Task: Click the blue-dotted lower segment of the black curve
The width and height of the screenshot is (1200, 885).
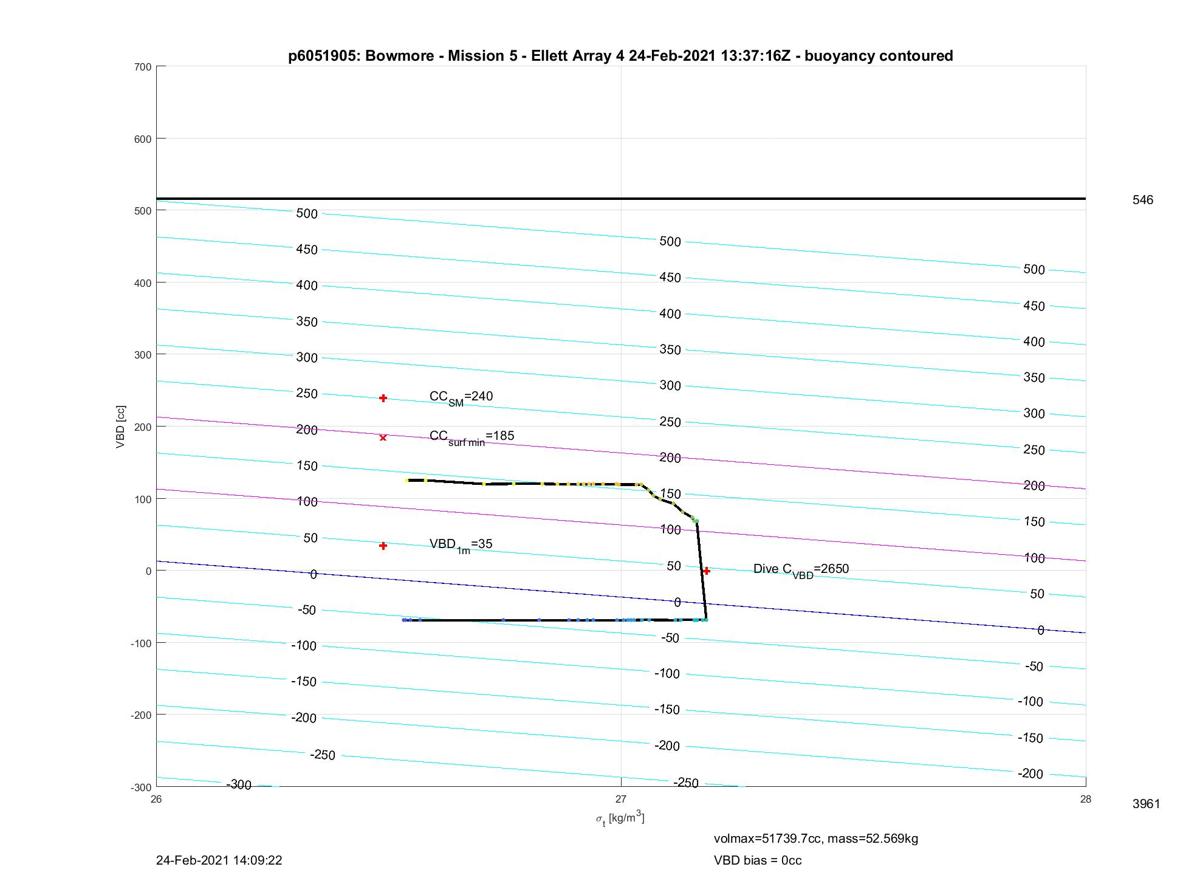Action: pos(555,620)
